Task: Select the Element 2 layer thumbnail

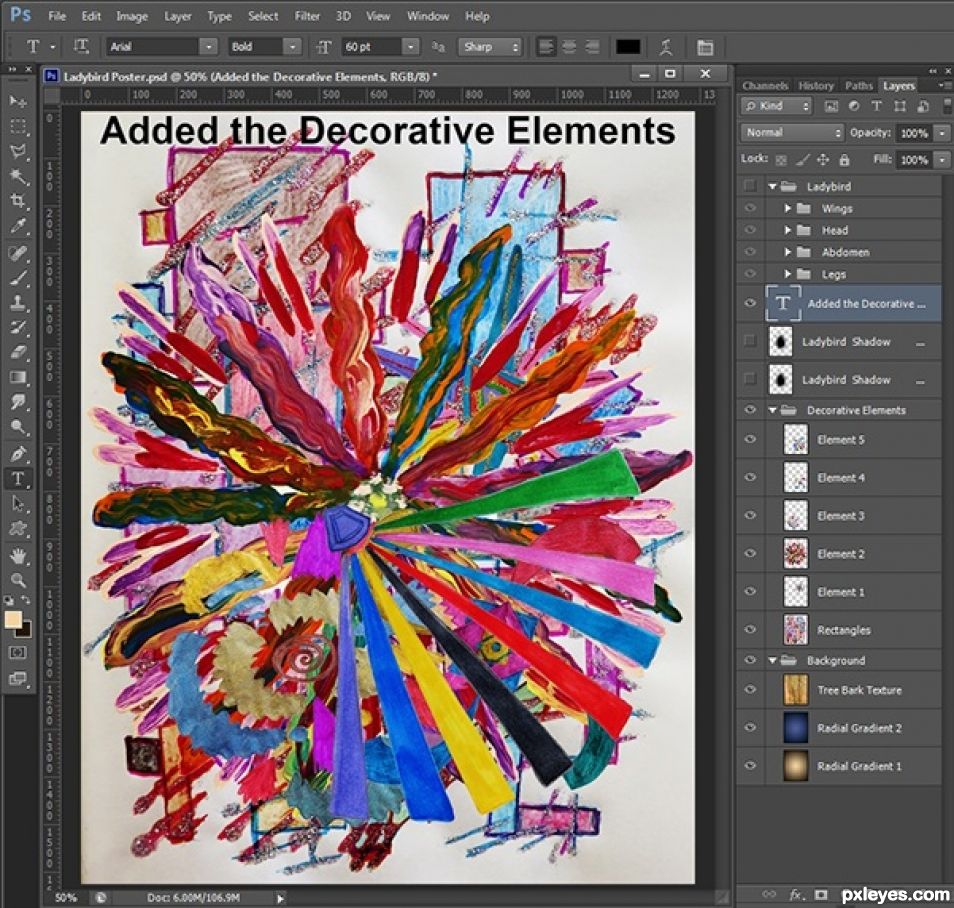Action: (x=795, y=554)
